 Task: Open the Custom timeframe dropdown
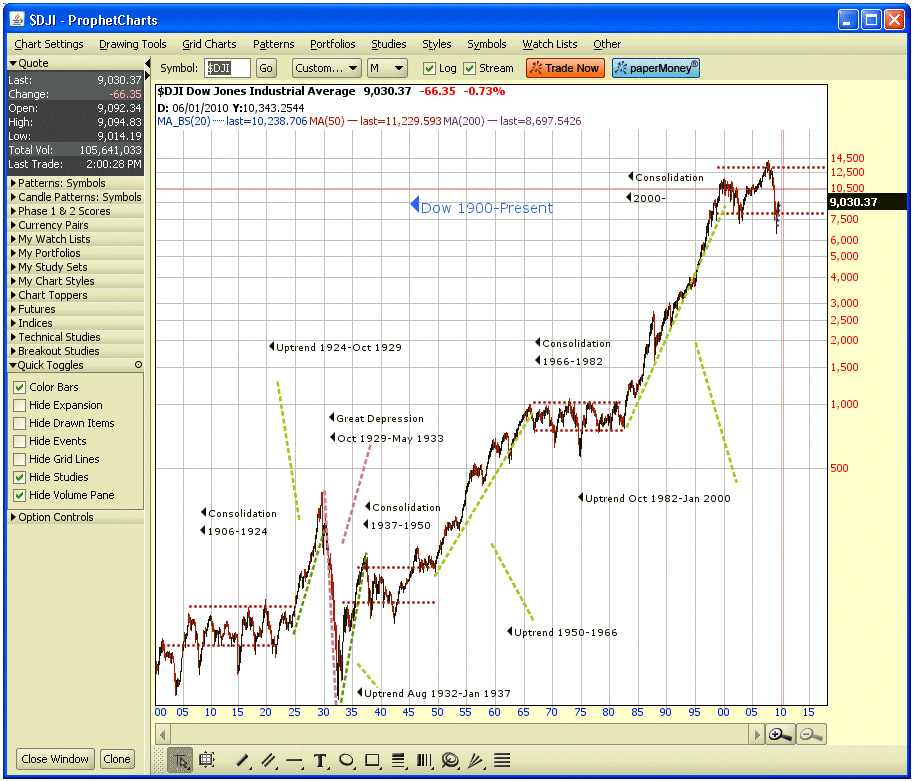coord(327,68)
